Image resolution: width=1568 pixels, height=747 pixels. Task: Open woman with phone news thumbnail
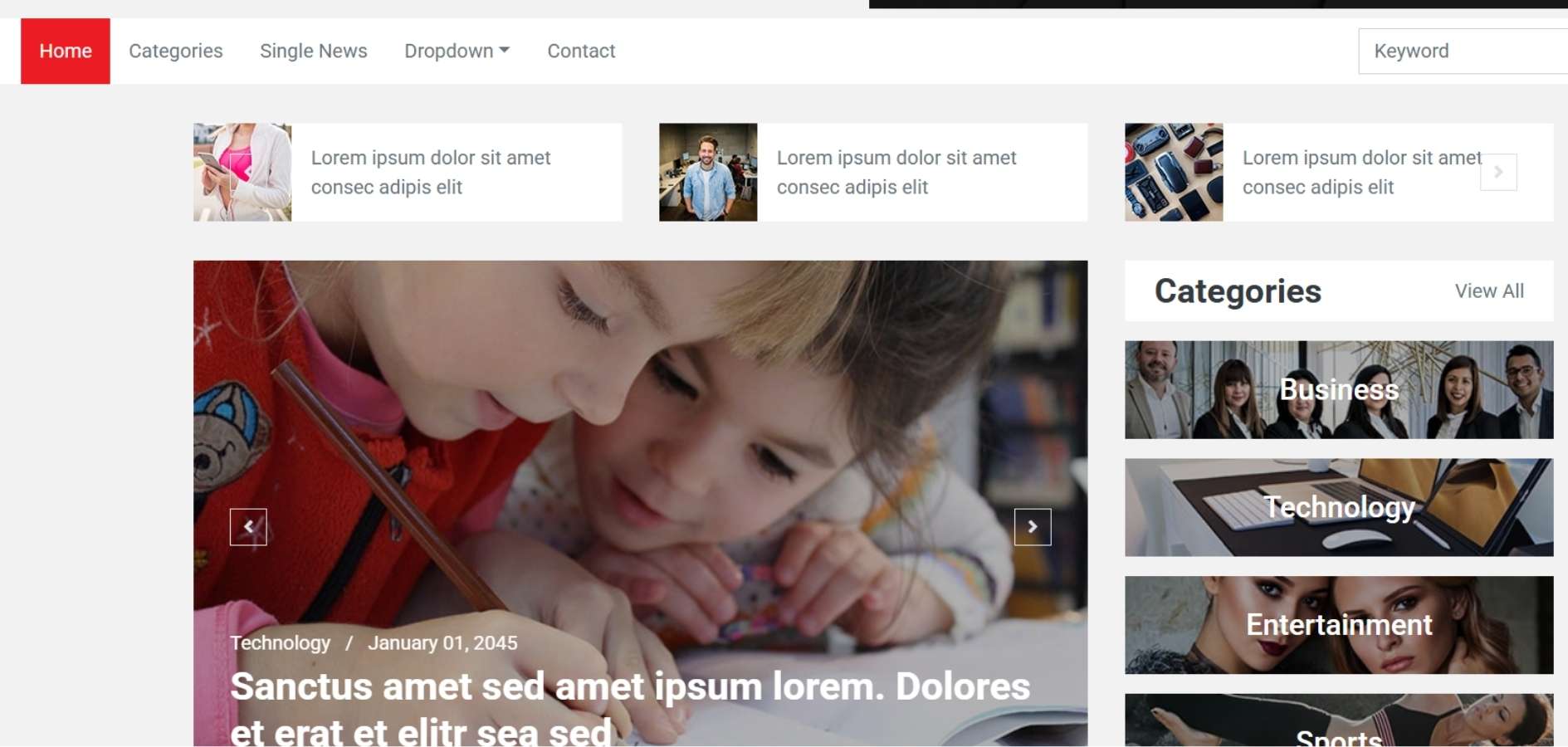click(242, 172)
